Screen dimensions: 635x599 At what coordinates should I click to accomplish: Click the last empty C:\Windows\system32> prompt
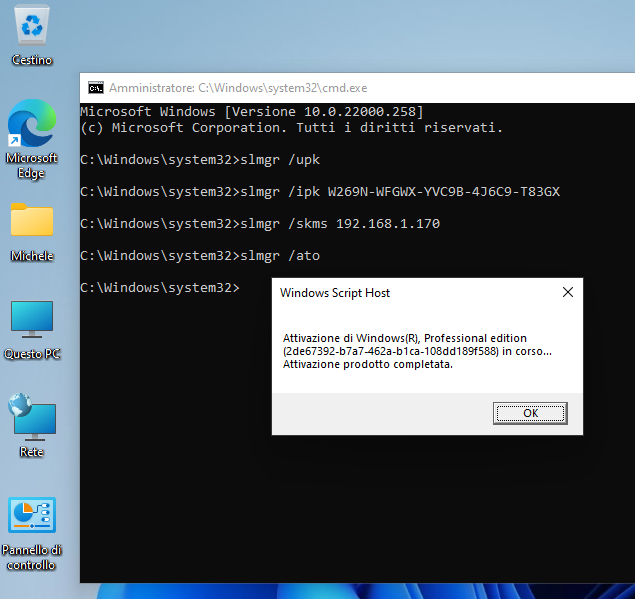(x=160, y=288)
